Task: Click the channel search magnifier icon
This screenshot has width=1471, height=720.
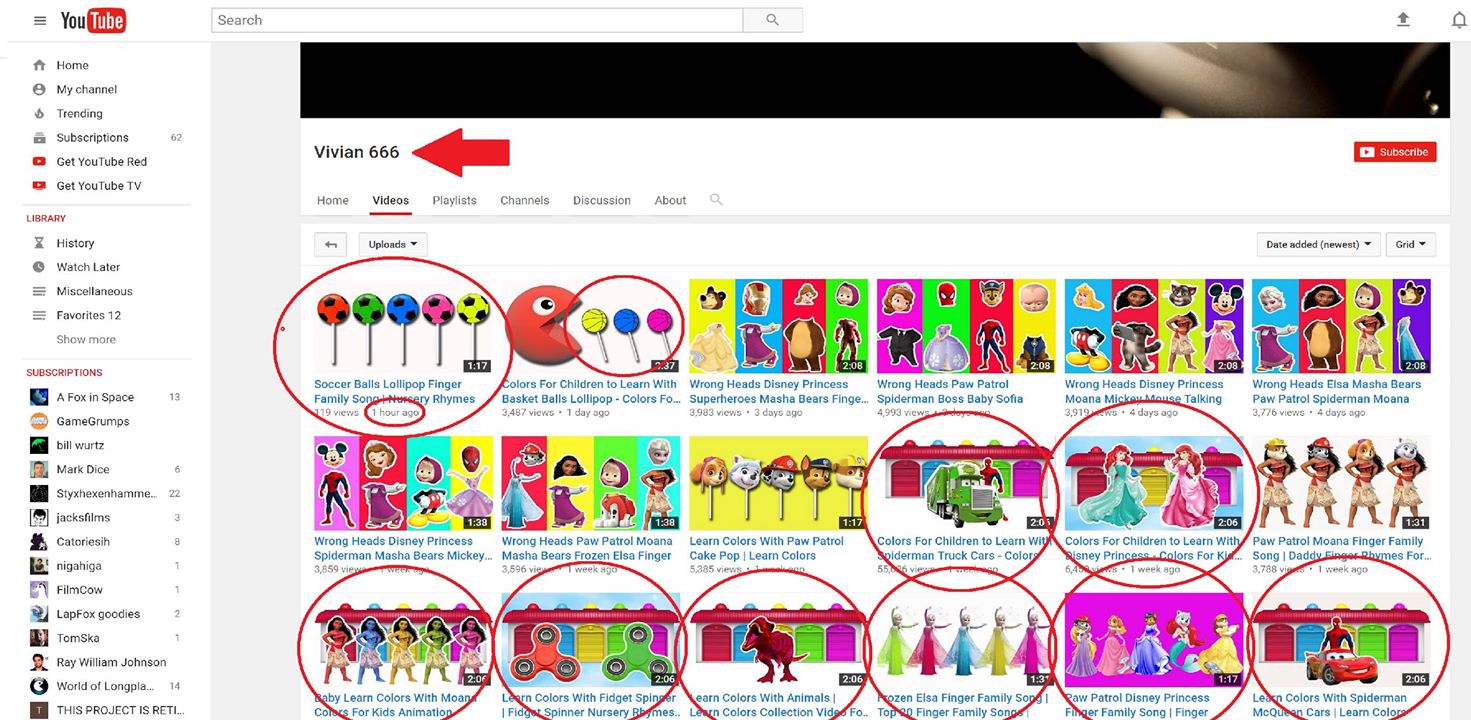Action: (x=716, y=200)
